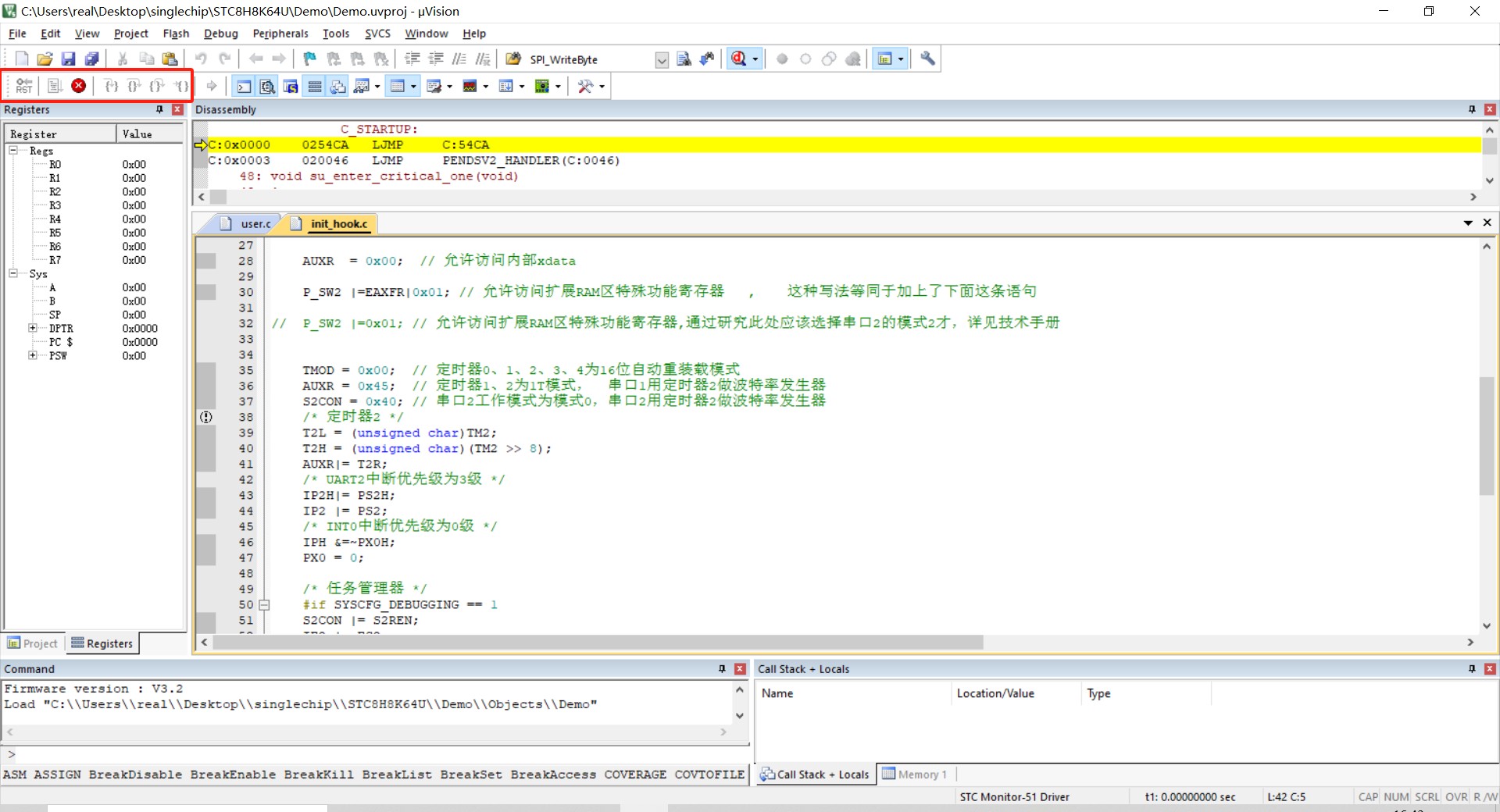Switch to the Memory 1 tab

click(915, 774)
